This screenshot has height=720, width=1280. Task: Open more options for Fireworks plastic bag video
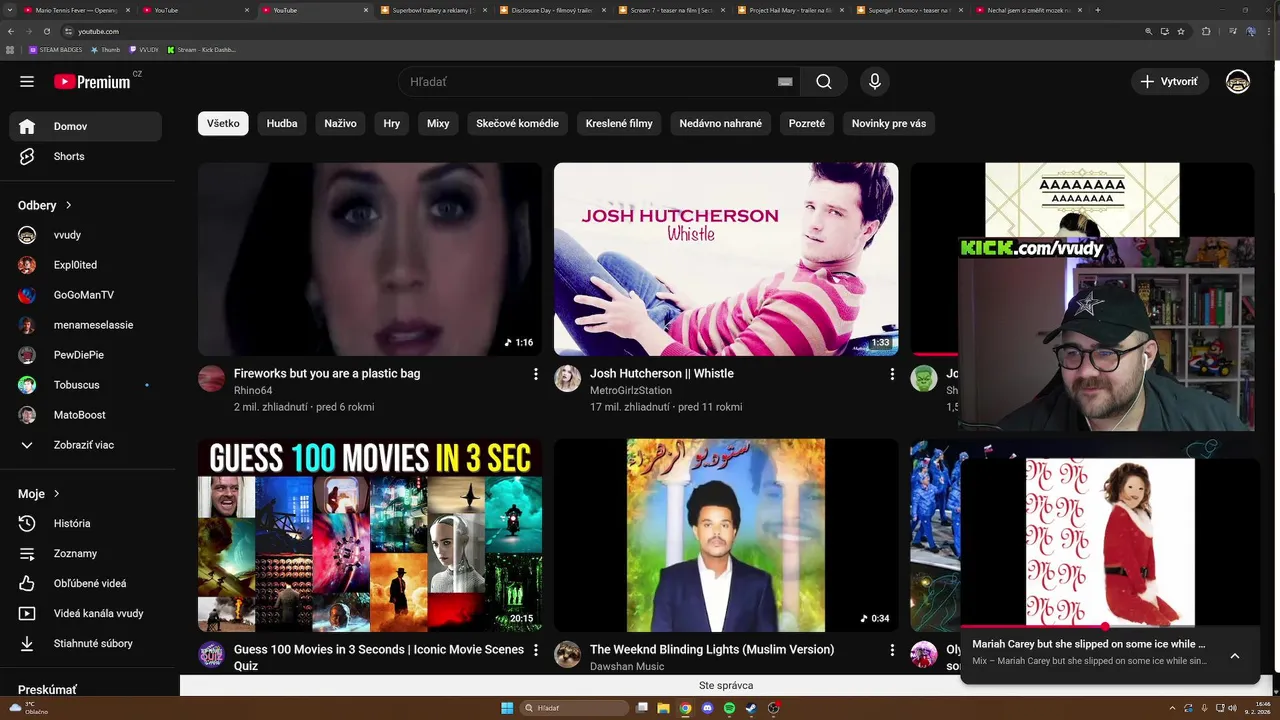pos(535,374)
